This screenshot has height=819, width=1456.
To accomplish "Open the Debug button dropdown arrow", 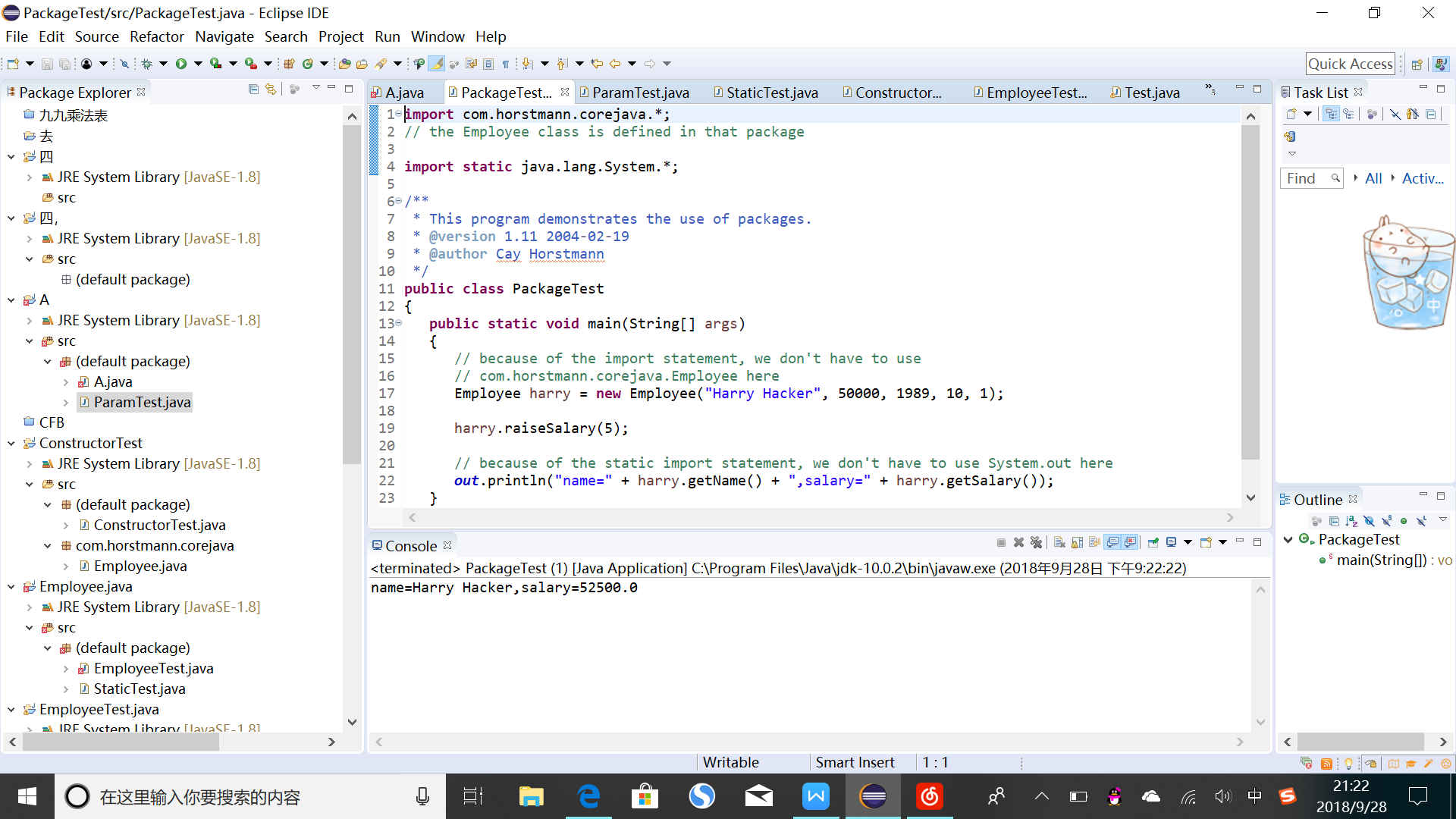I will tap(163, 64).
